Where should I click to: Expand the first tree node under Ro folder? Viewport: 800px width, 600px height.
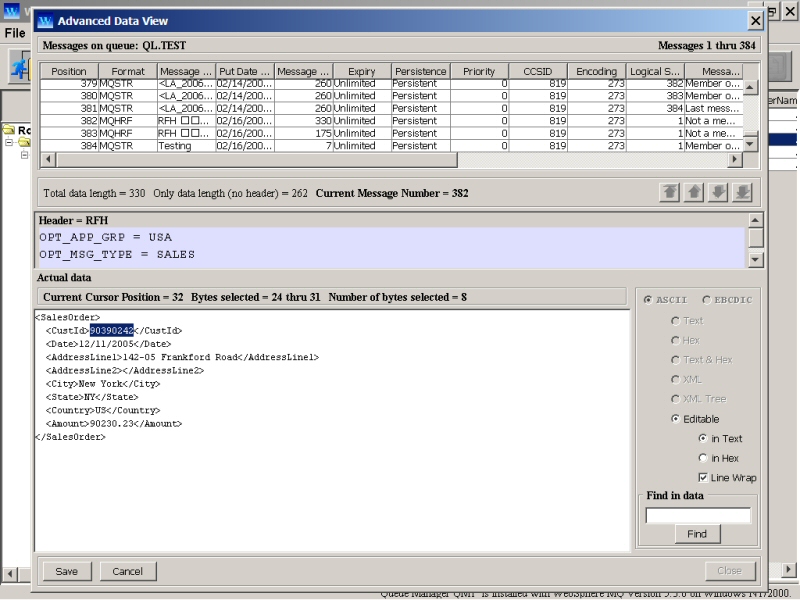click(9, 142)
